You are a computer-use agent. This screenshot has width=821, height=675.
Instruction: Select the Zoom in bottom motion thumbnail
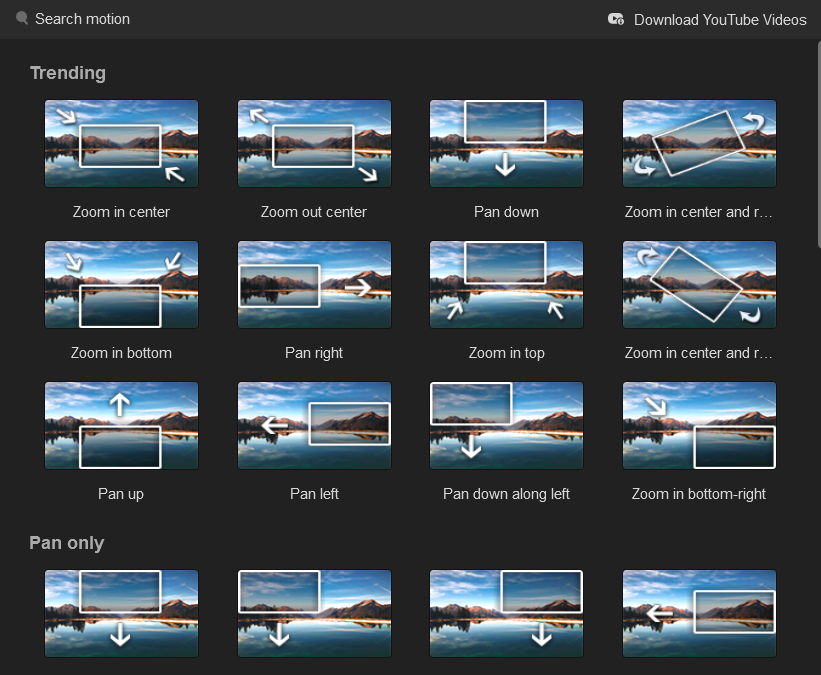click(121, 284)
